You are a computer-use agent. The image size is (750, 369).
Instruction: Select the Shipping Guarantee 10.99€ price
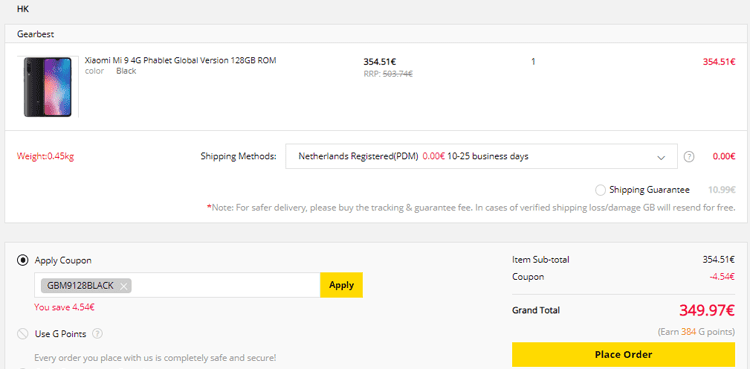(x=722, y=190)
